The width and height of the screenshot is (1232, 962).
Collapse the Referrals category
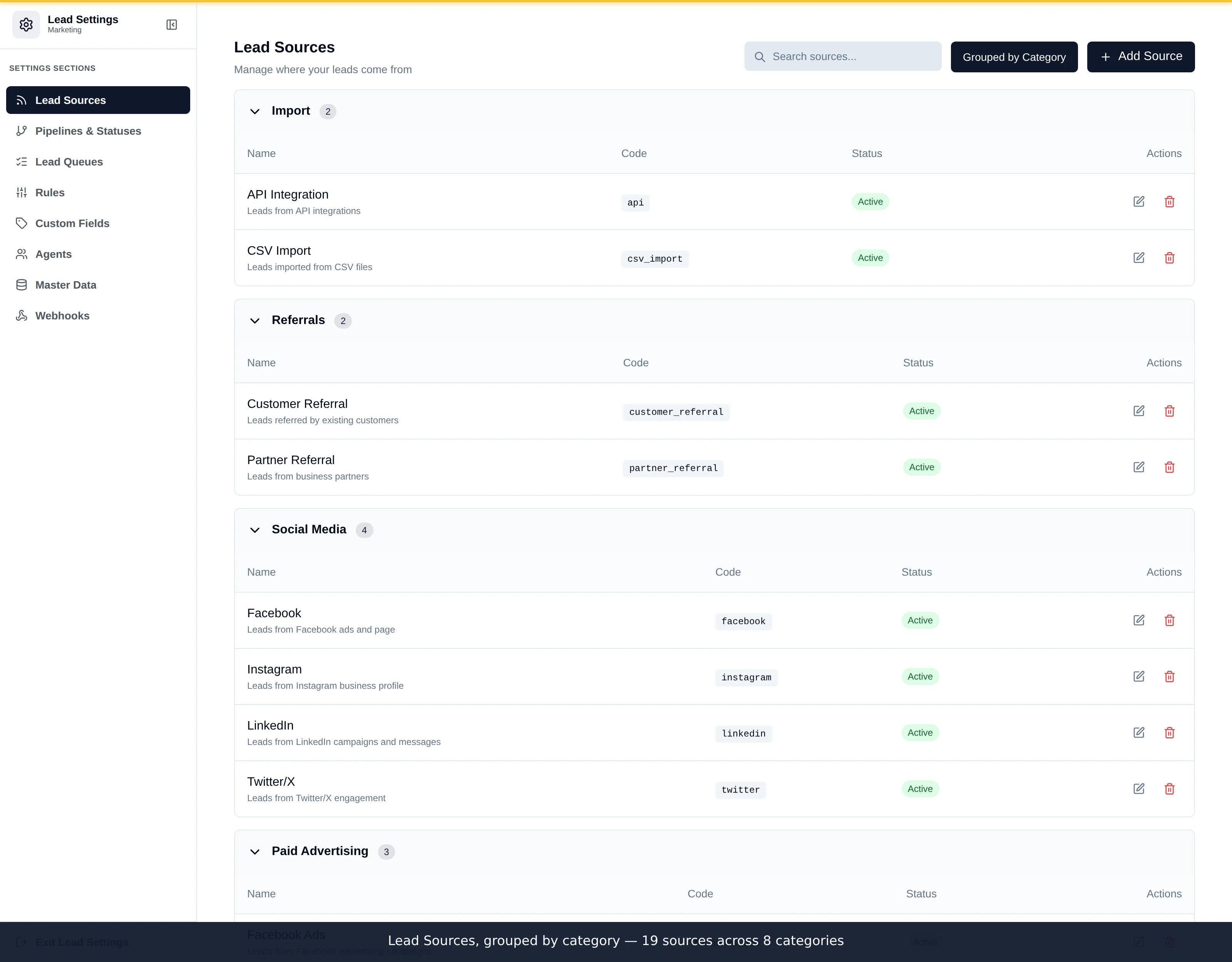tap(255, 321)
